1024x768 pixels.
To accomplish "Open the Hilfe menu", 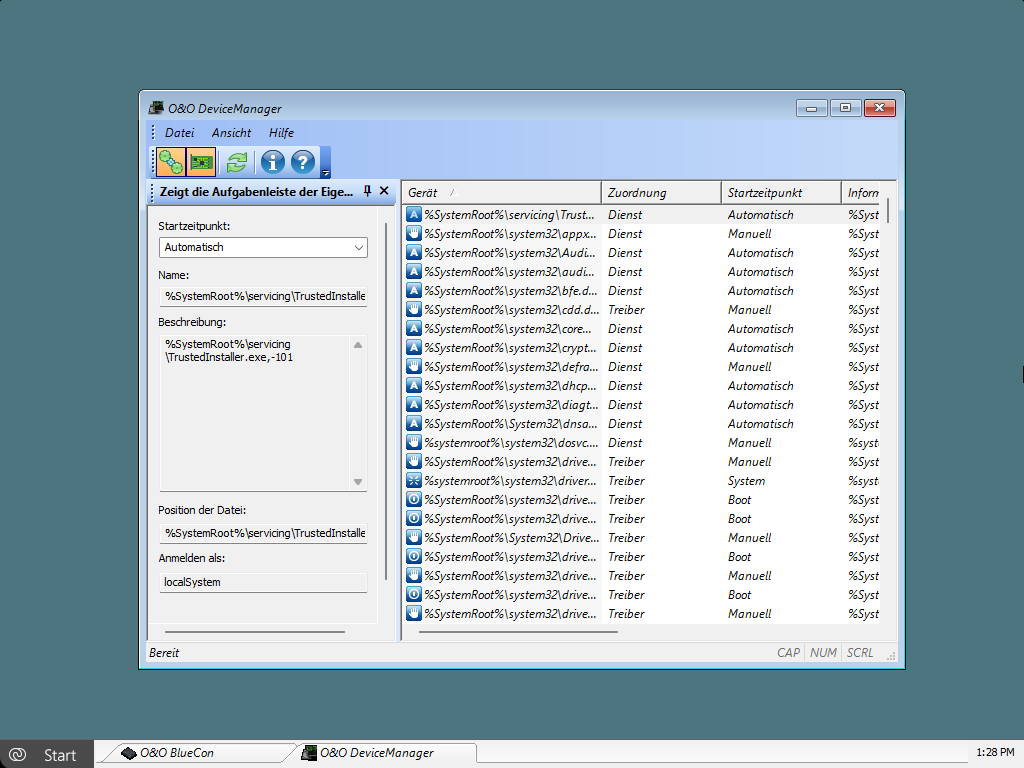I will tap(281, 133).
